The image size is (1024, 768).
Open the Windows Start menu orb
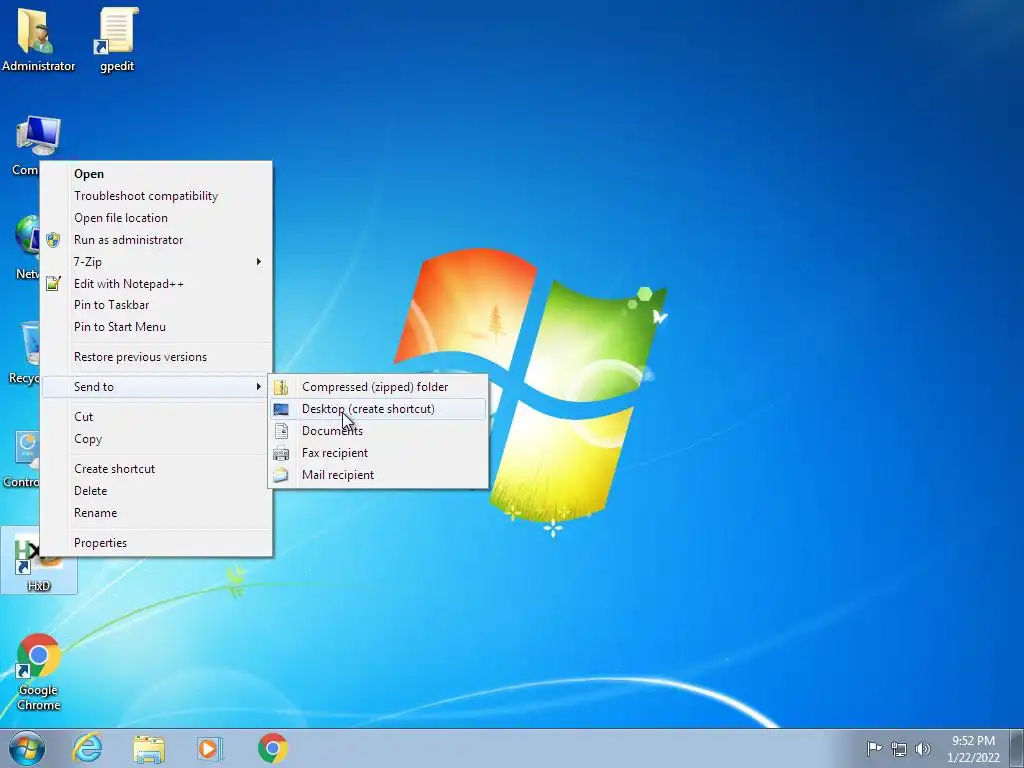tap(27, 748)
